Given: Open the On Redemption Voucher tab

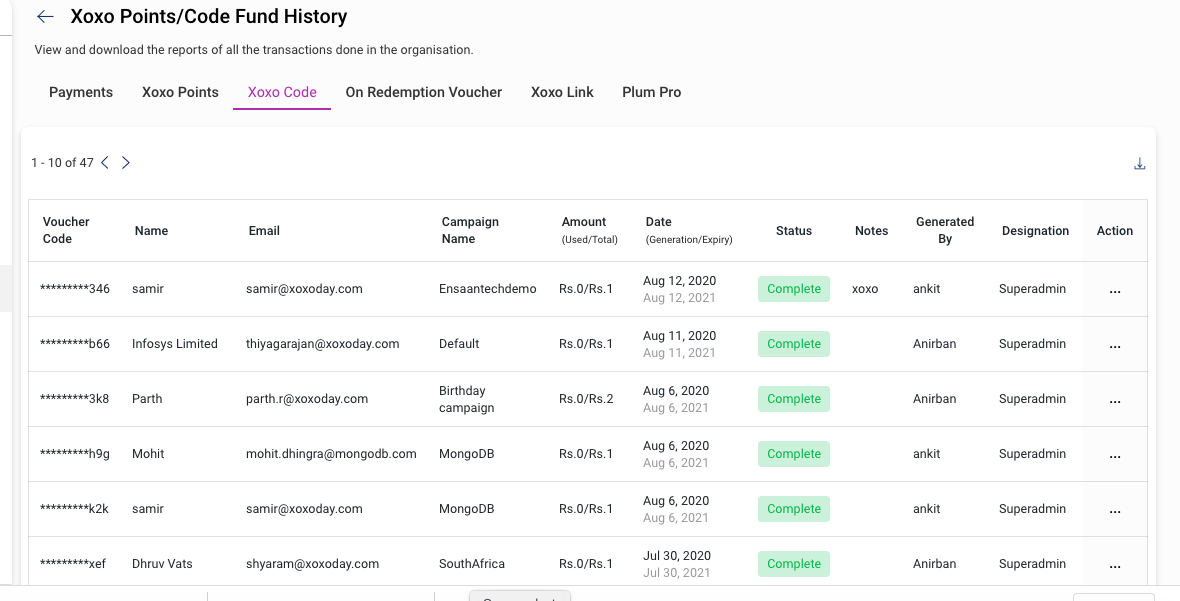Looking at the screenshot, I should pos(424,92).
